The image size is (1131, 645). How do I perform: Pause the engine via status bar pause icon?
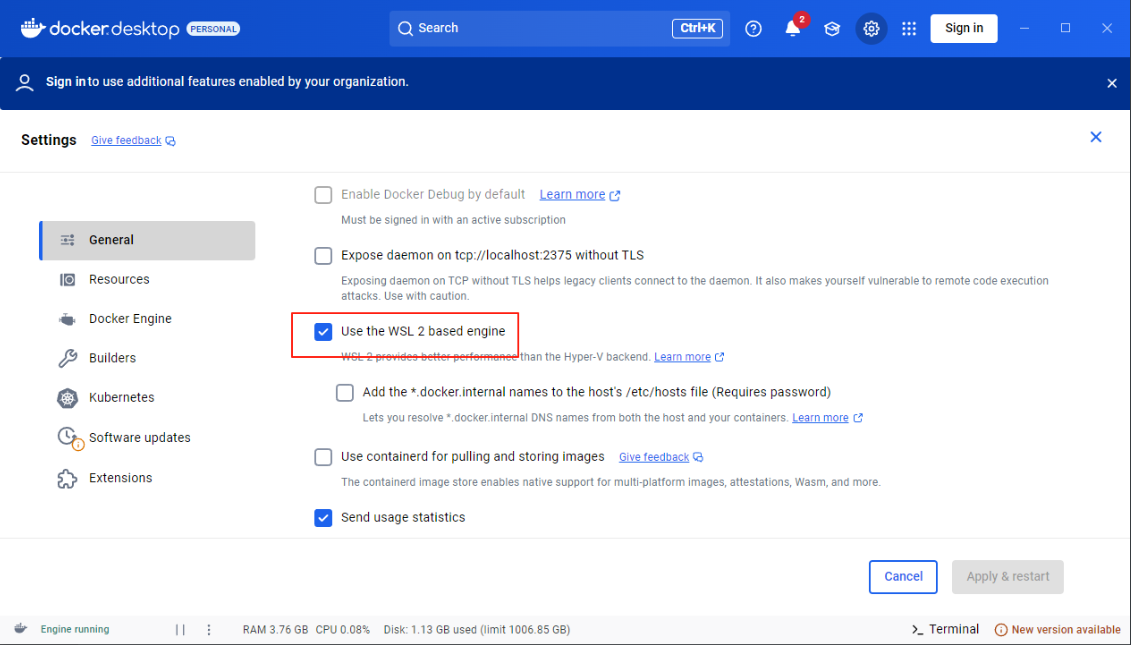[180, 630]
